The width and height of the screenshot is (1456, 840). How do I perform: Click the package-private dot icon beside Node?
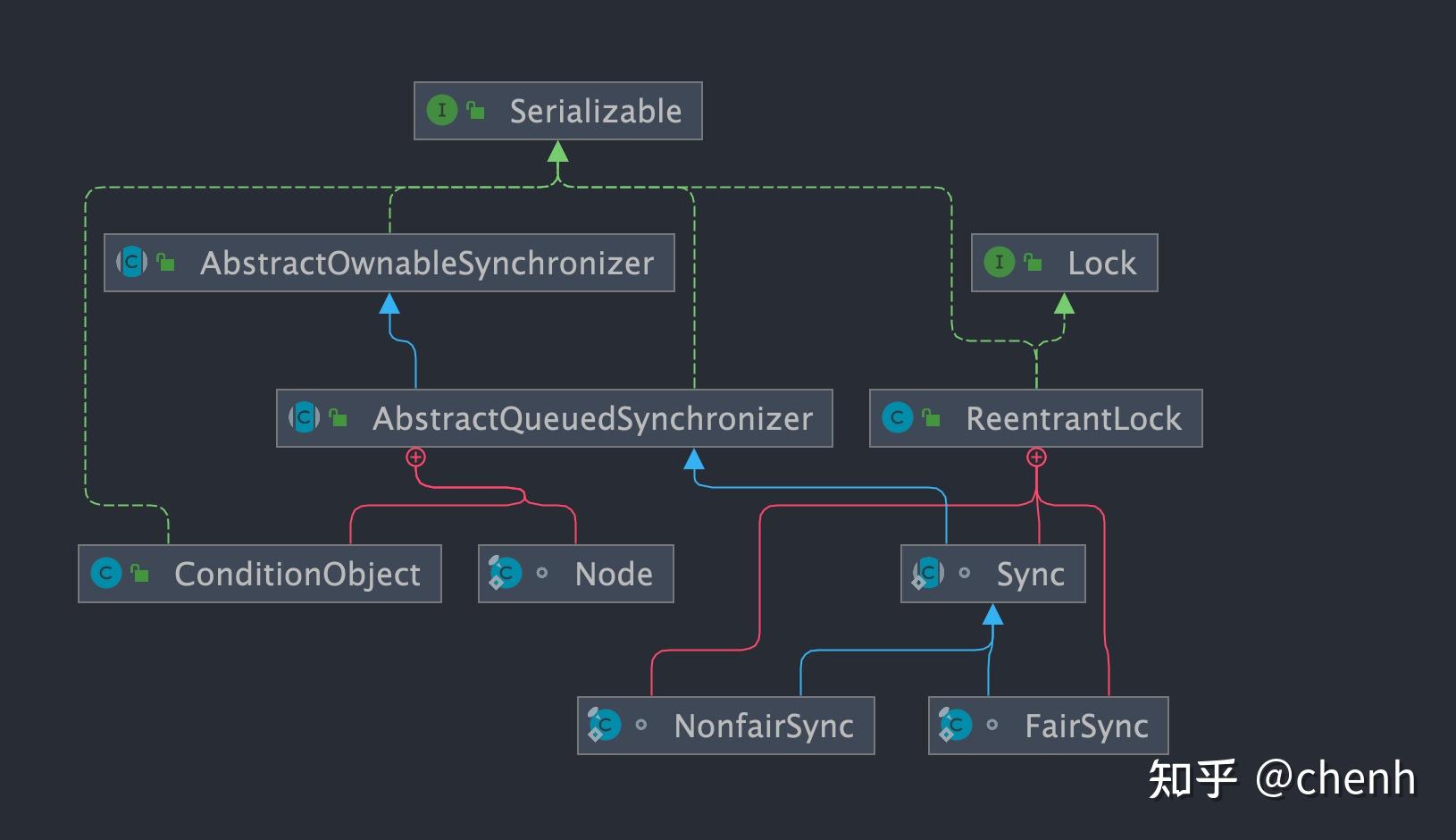coord(542,574)
